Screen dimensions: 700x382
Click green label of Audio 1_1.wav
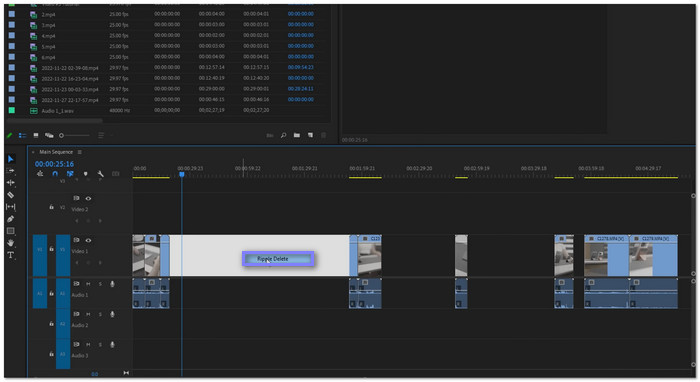pyautogui.click(x=12, y=110)
